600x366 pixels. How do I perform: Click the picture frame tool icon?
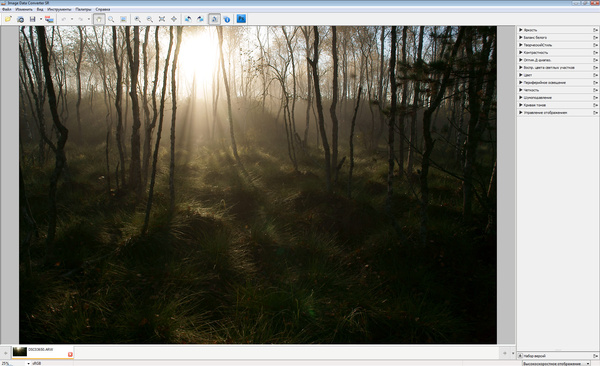tap(123, 19)
